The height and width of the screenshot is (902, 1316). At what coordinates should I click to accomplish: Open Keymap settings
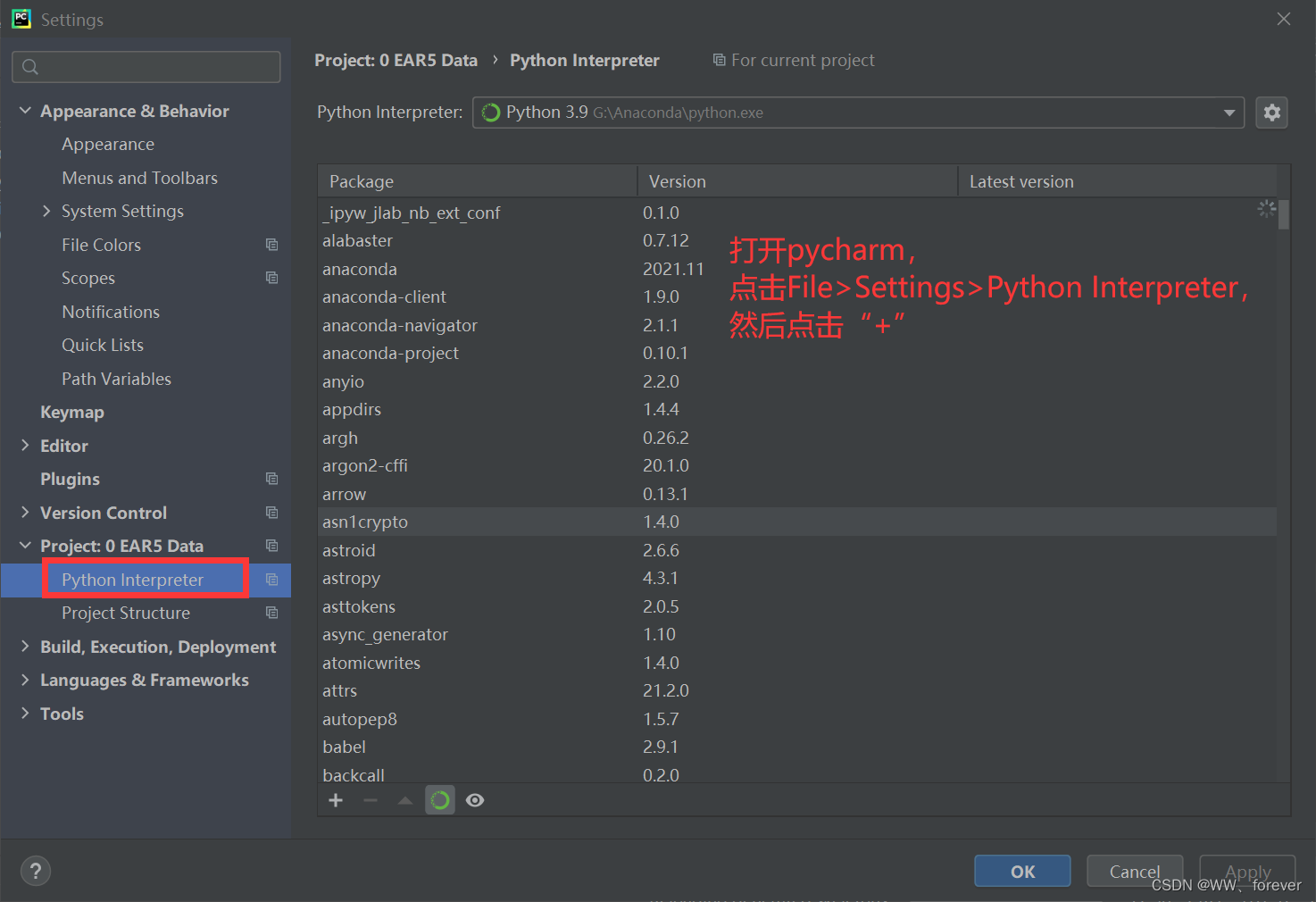point(72,412)
